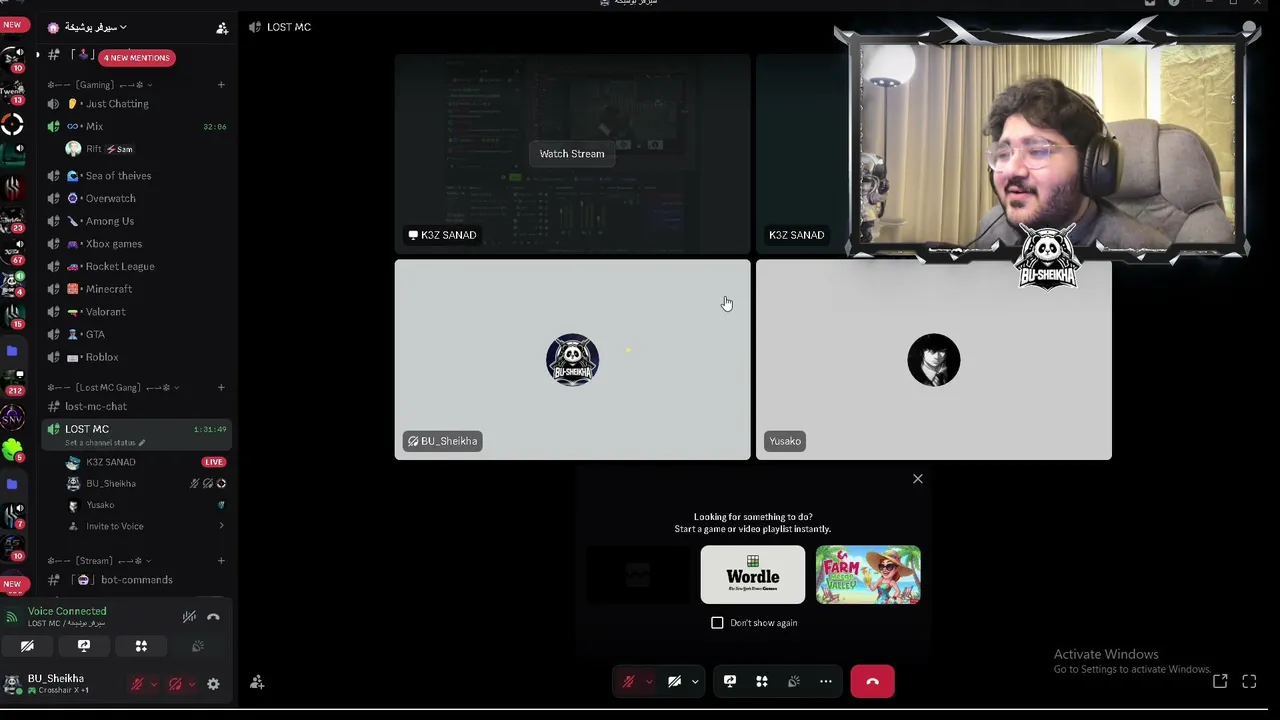Open Activities launcher in the sidebar voice panel
This screenshot has width=1280, height=720.
[141, 646]
